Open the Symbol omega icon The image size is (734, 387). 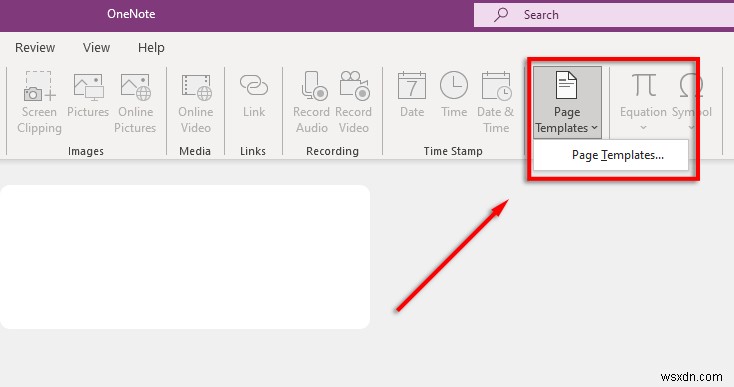pos(691,85)
